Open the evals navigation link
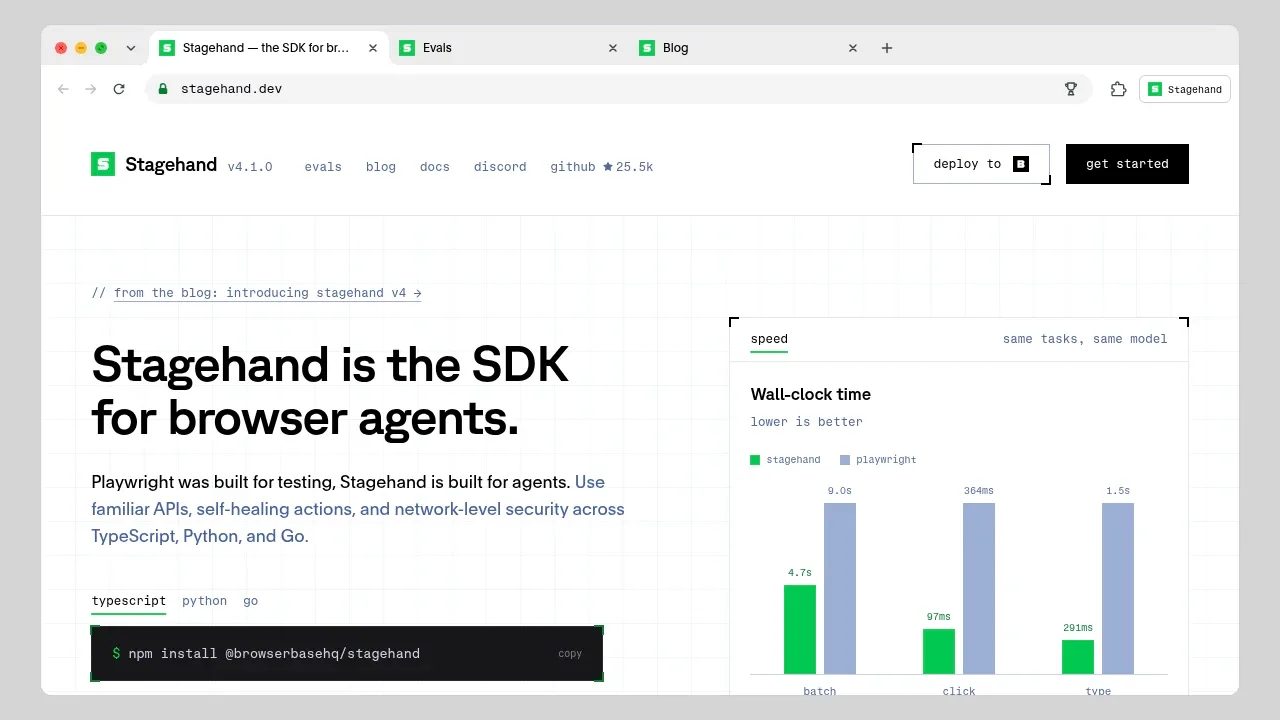This screenshot has height=720, width=1280. point(323,167)
